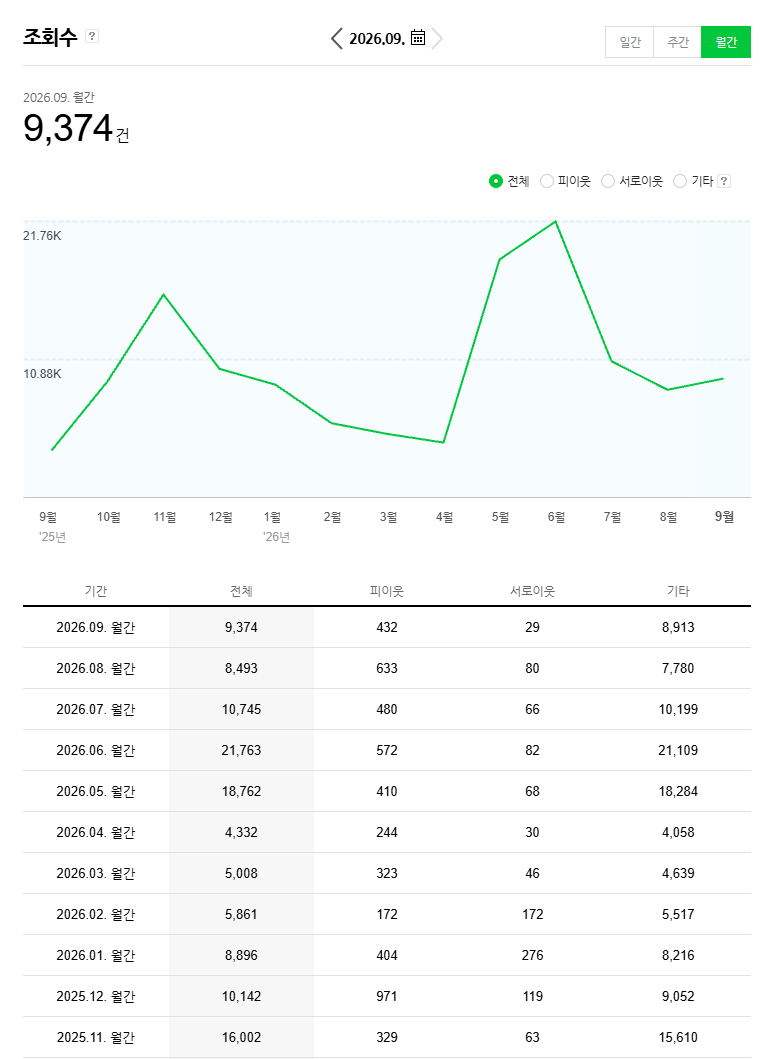Select the 2026.02. 월간 row label
765x1059 pixels.
coord(96,914)
